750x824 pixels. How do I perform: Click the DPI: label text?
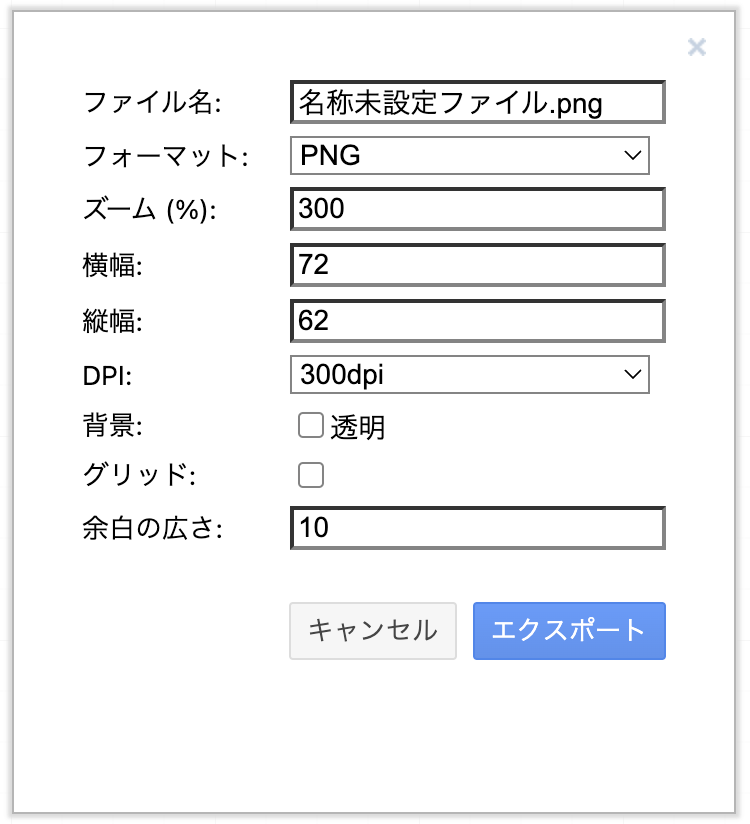[107, 376]
